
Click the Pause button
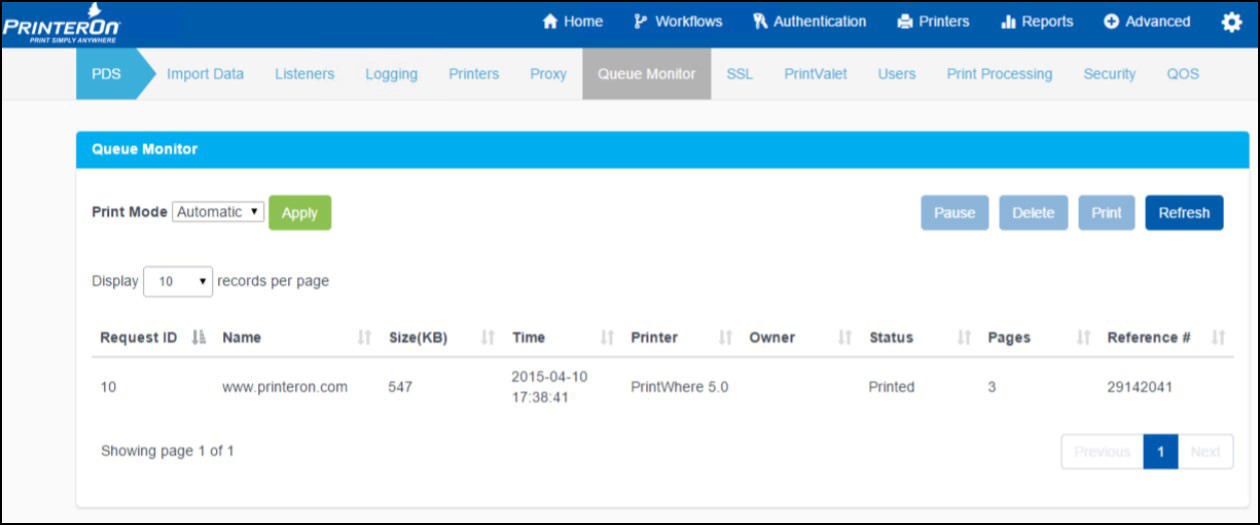click(x=955, y=212)
